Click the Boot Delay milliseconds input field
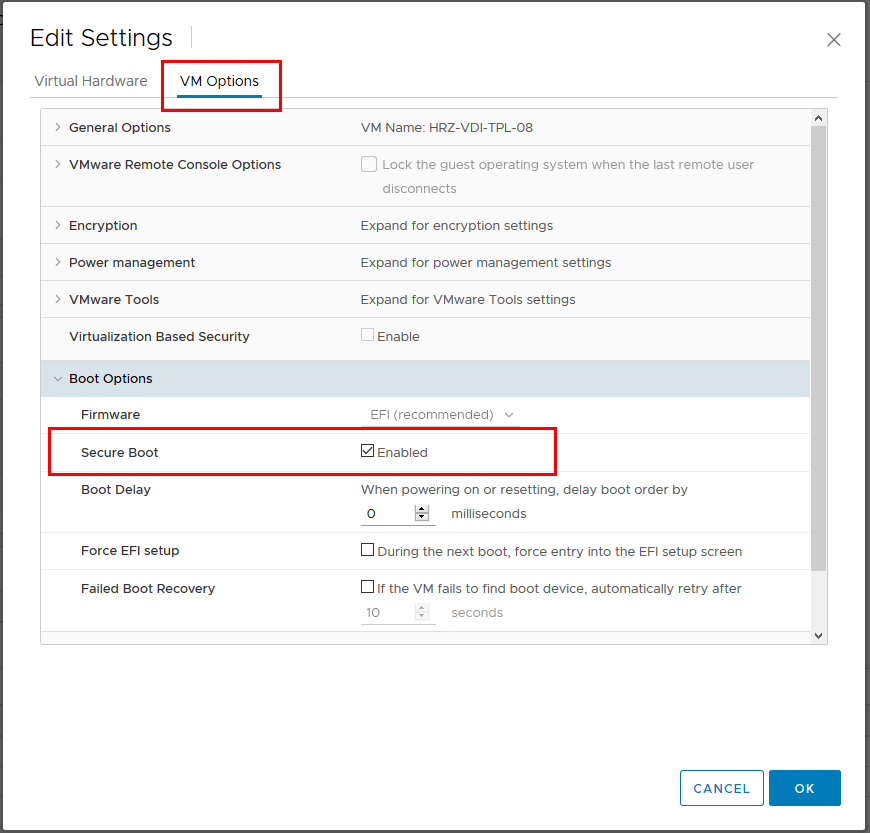 pyautogui.click(x=385, y=513)
